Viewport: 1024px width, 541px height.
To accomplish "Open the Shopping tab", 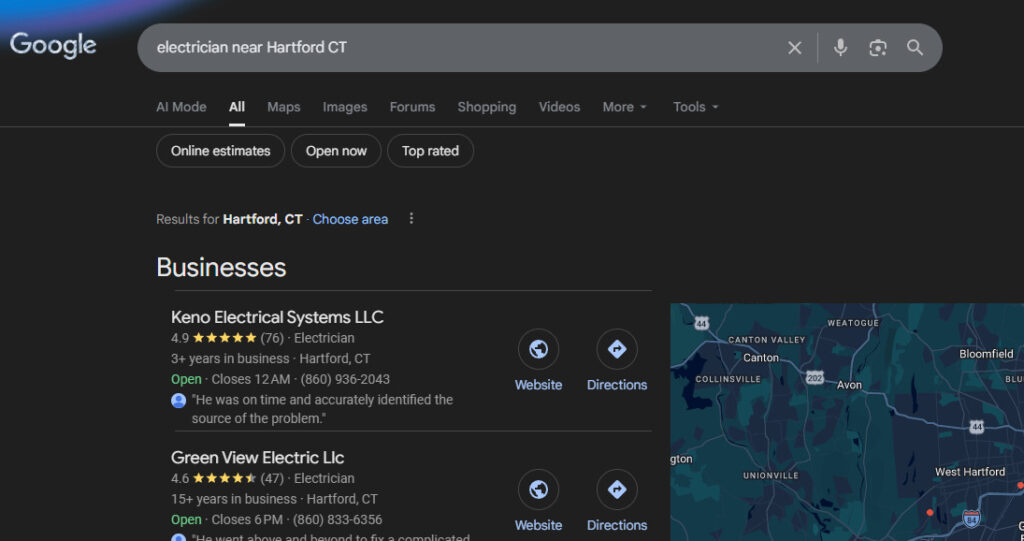I will (x=487, y=107).
